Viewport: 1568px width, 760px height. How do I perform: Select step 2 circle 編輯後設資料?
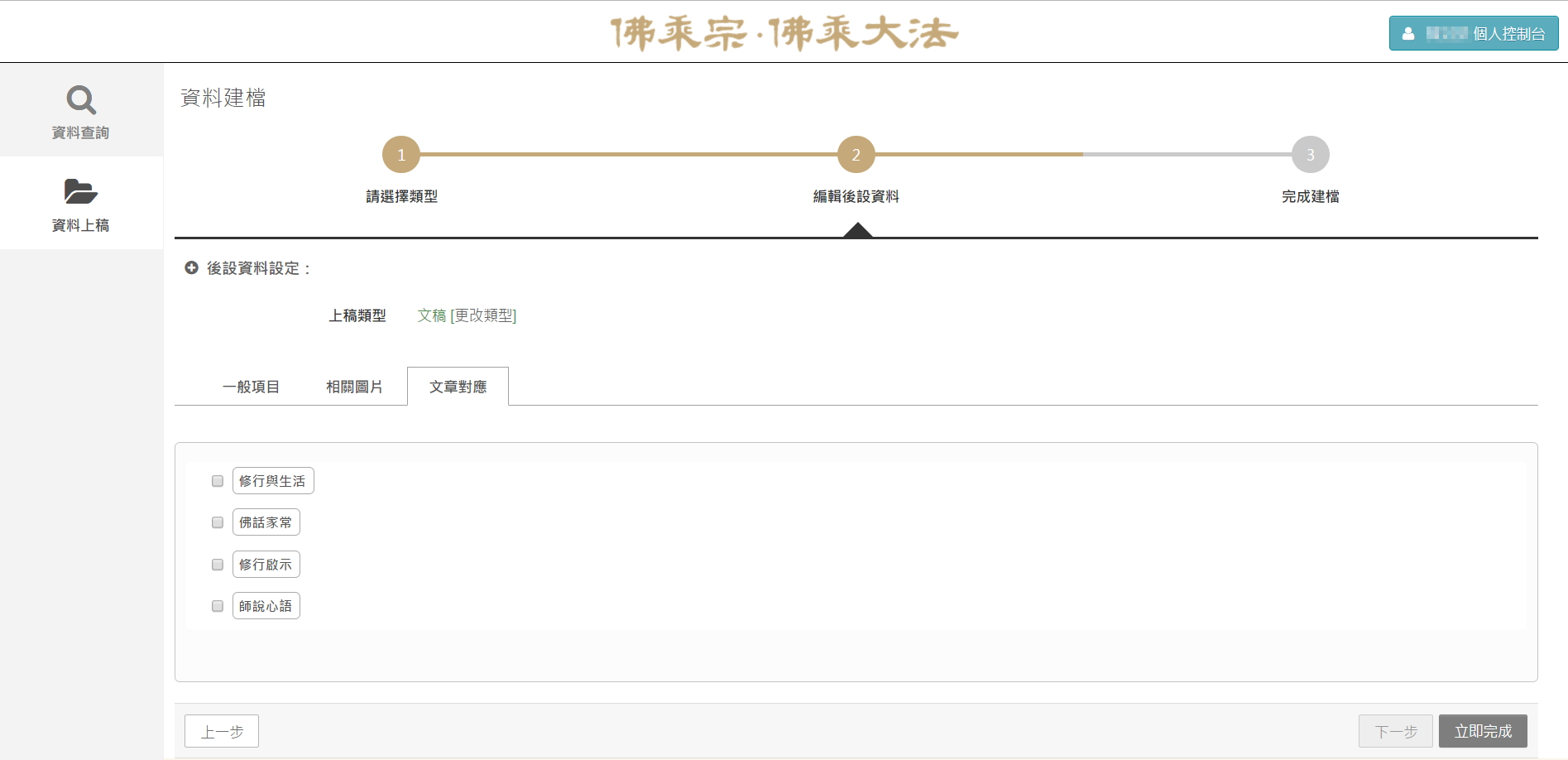(x=856, y=155)
